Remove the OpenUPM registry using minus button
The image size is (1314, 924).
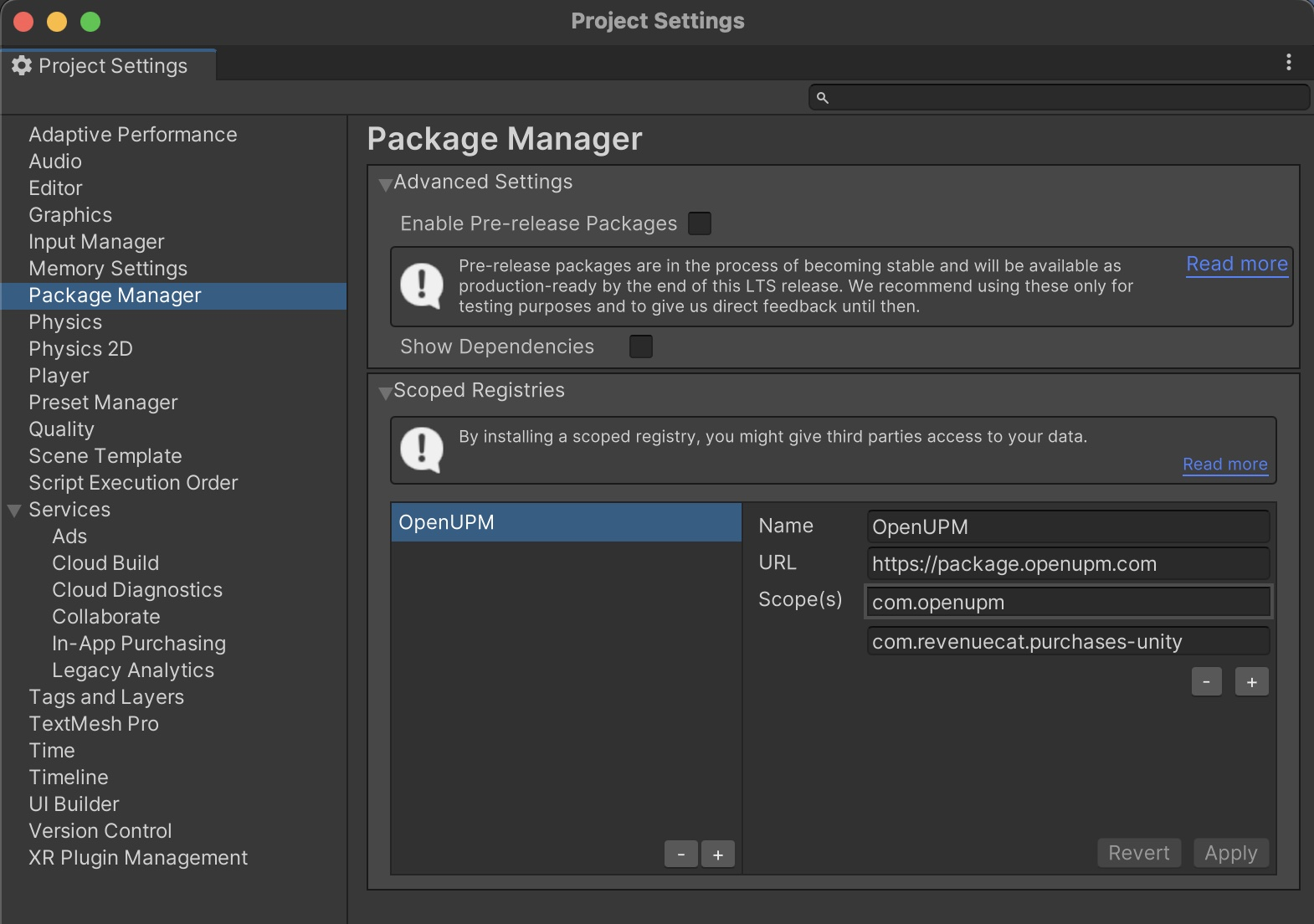click(x=681, y=855)
